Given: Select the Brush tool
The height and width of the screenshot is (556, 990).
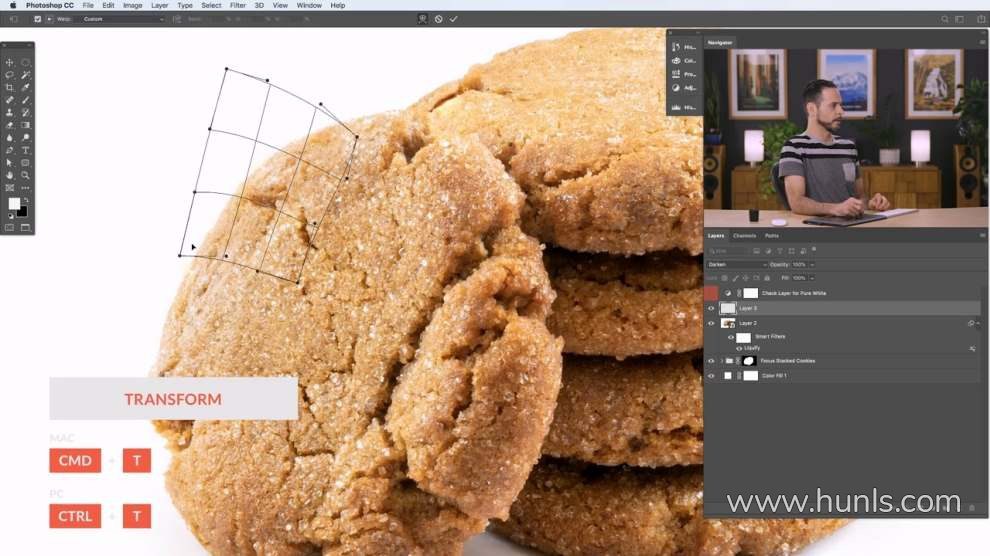Looking at the screenshot, I should (25, 100).
